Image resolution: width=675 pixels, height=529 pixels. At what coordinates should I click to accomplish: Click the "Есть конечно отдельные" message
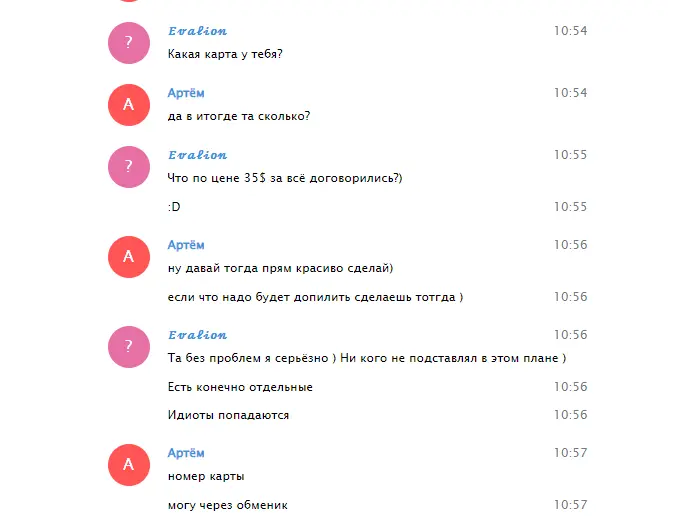click(x=240, y=387)
